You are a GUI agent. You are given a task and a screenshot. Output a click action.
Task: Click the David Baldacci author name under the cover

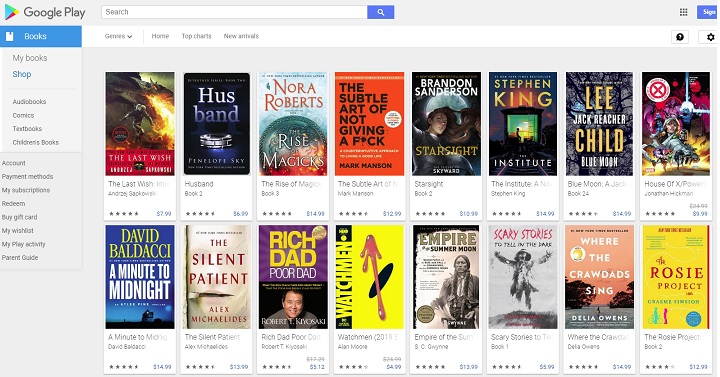(x=127, y=347)
